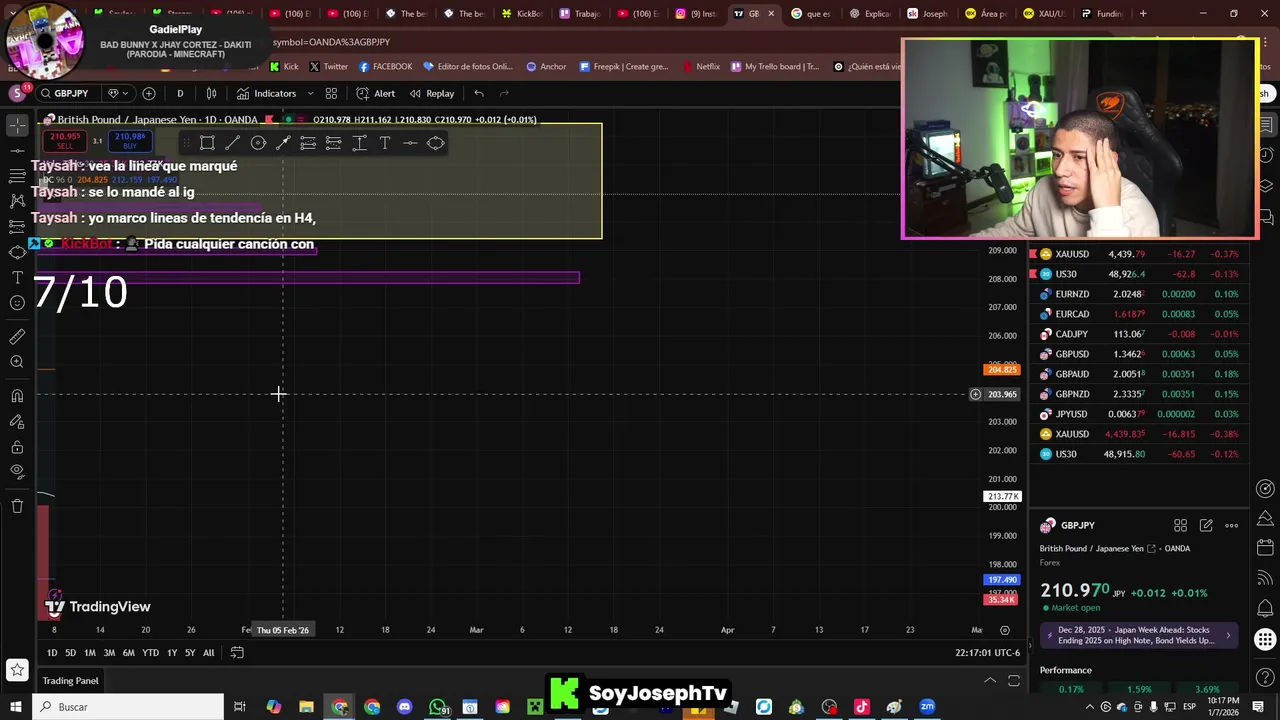This screenshot has width=1280, height=720.
Task: Select the All date range
Action: tap(208, 653)
